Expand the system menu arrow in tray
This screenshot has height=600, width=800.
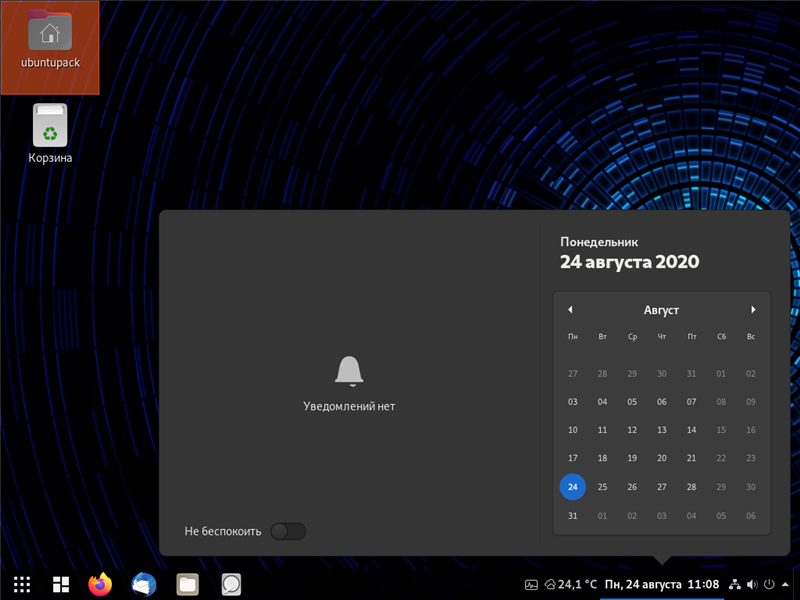[x=786, y=585]
